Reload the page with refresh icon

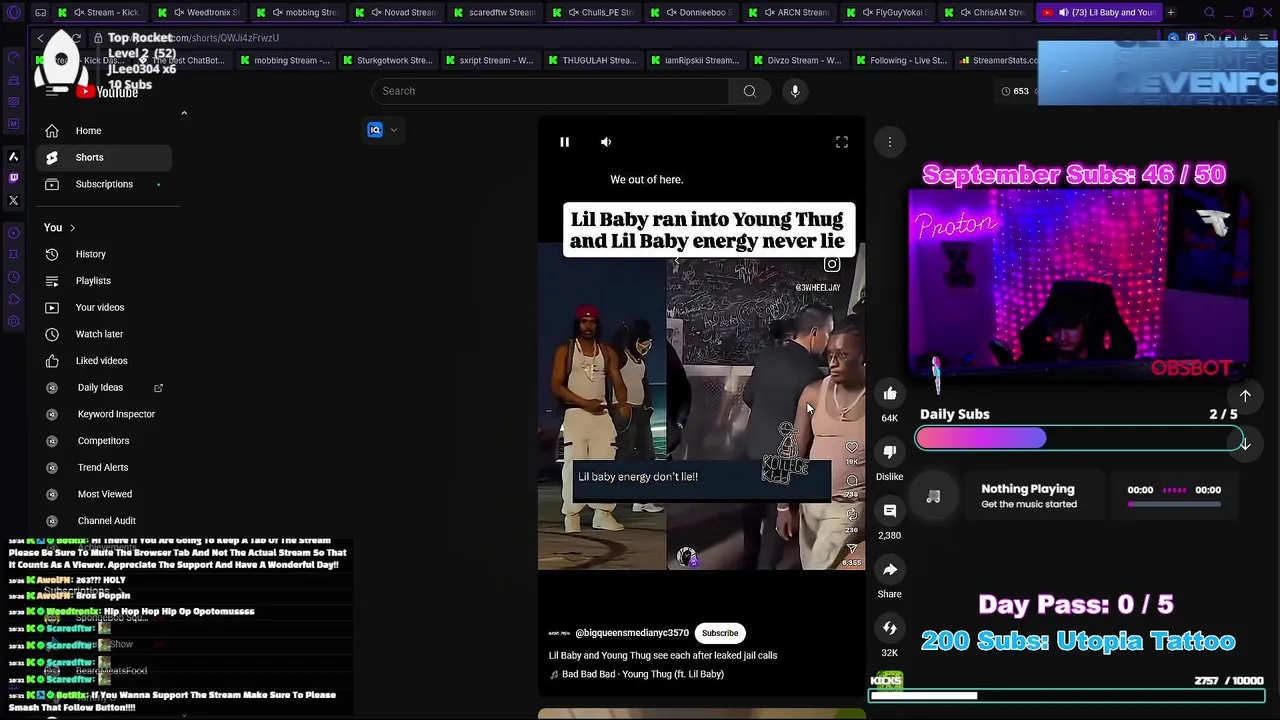coord(76,38)
